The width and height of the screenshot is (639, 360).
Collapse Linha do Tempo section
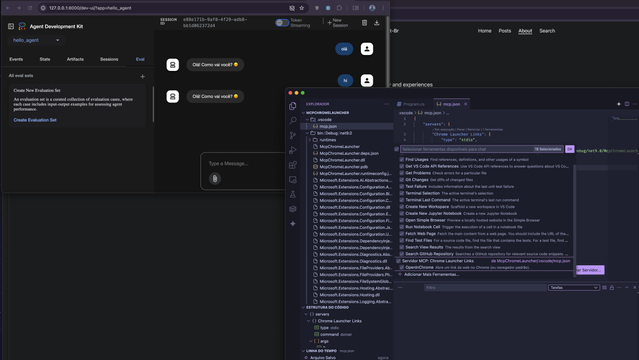pyautogui.click(x=303, y=351)
